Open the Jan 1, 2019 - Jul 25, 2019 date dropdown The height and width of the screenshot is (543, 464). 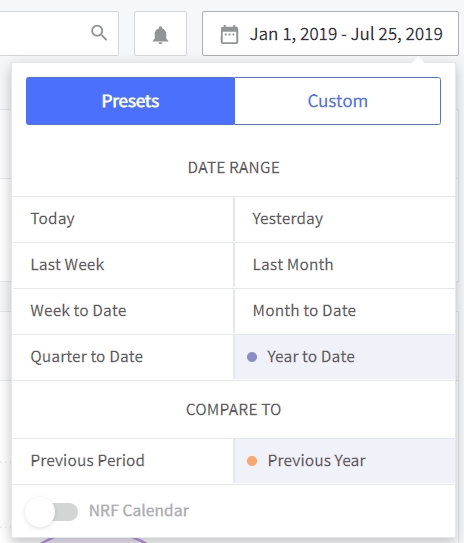tap(330, 34)
